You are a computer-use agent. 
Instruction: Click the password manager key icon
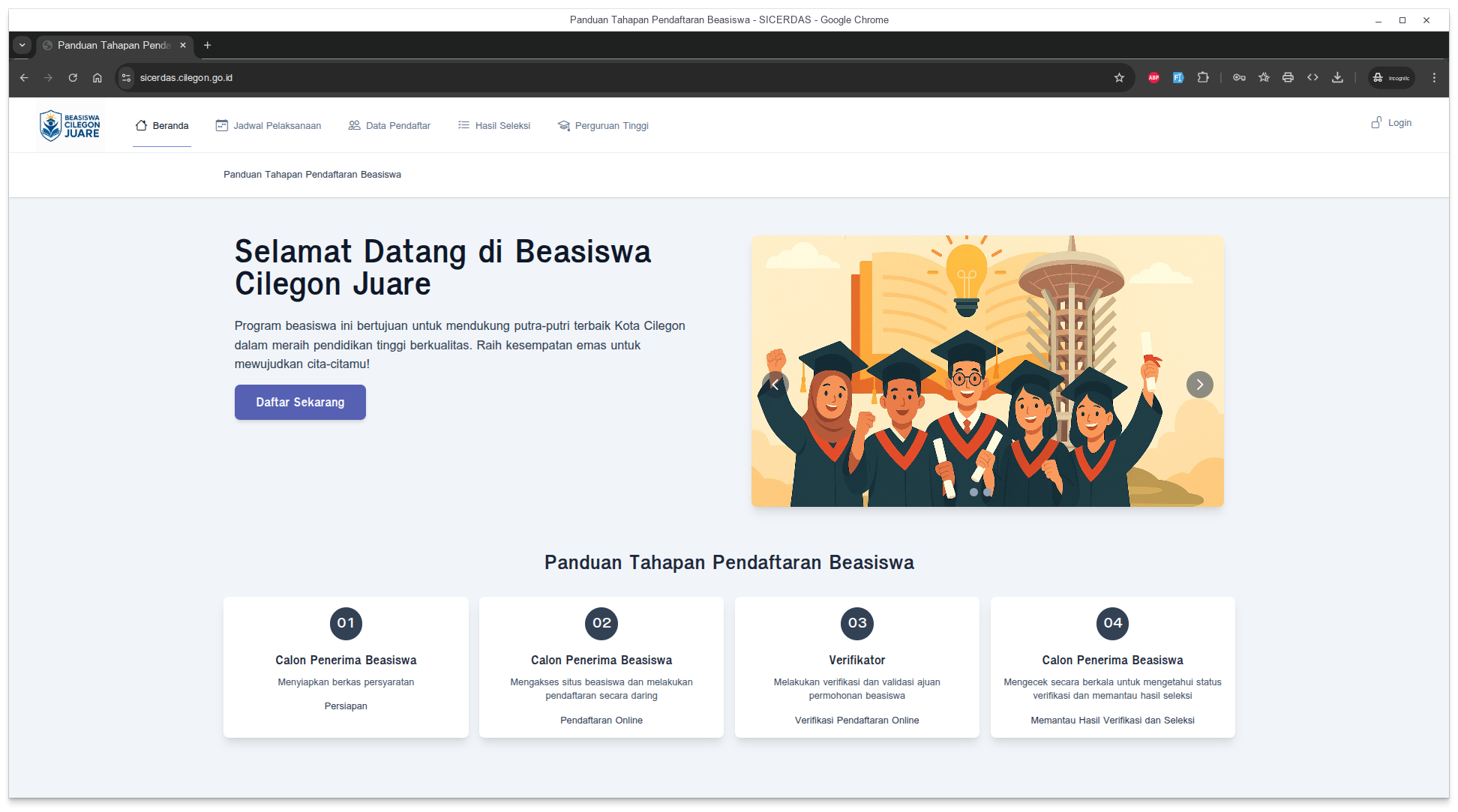tap(1239, 77)
